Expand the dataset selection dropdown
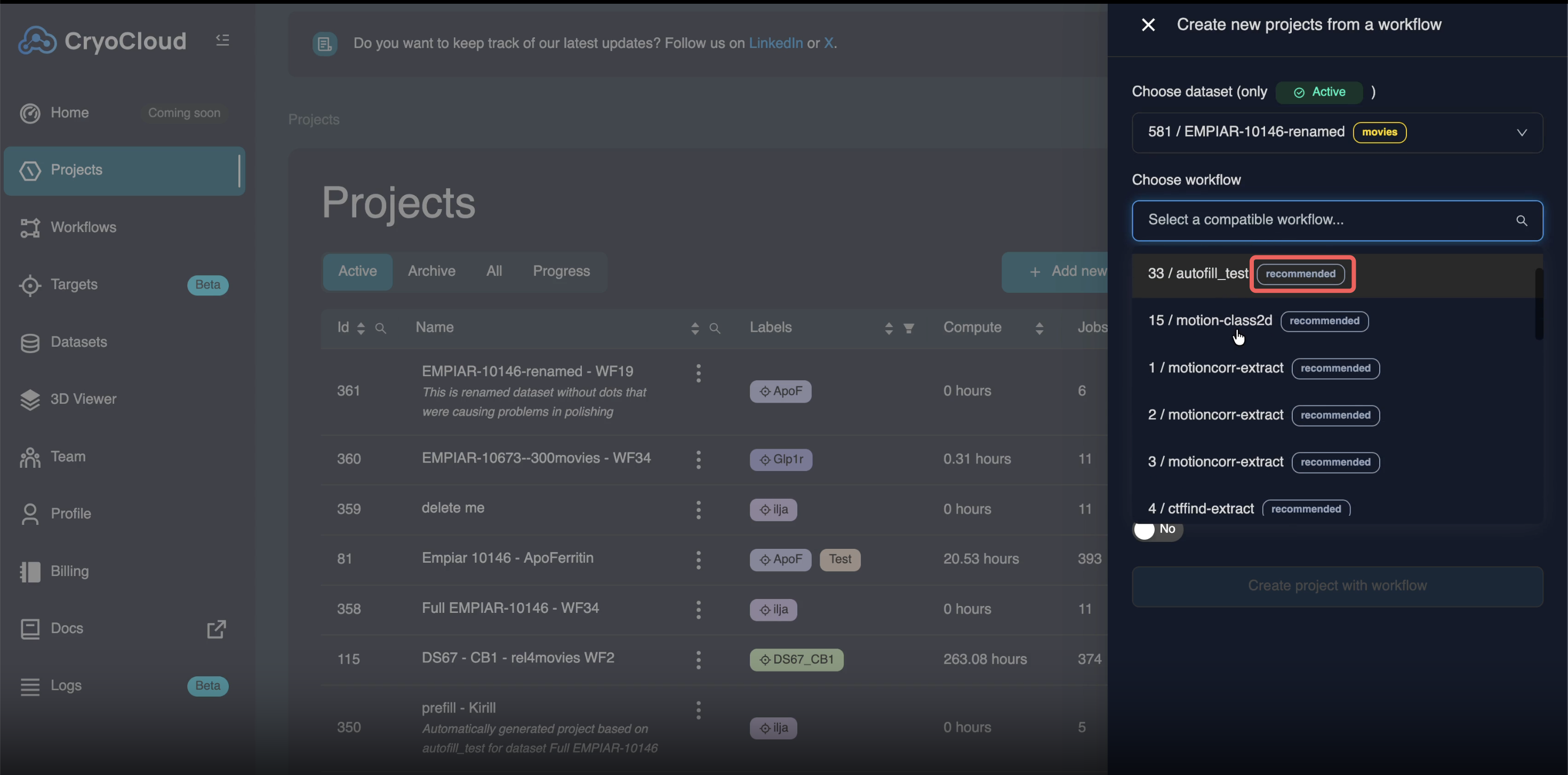The height and width of the screenshot is (775, 1568). click(1521, 133)
